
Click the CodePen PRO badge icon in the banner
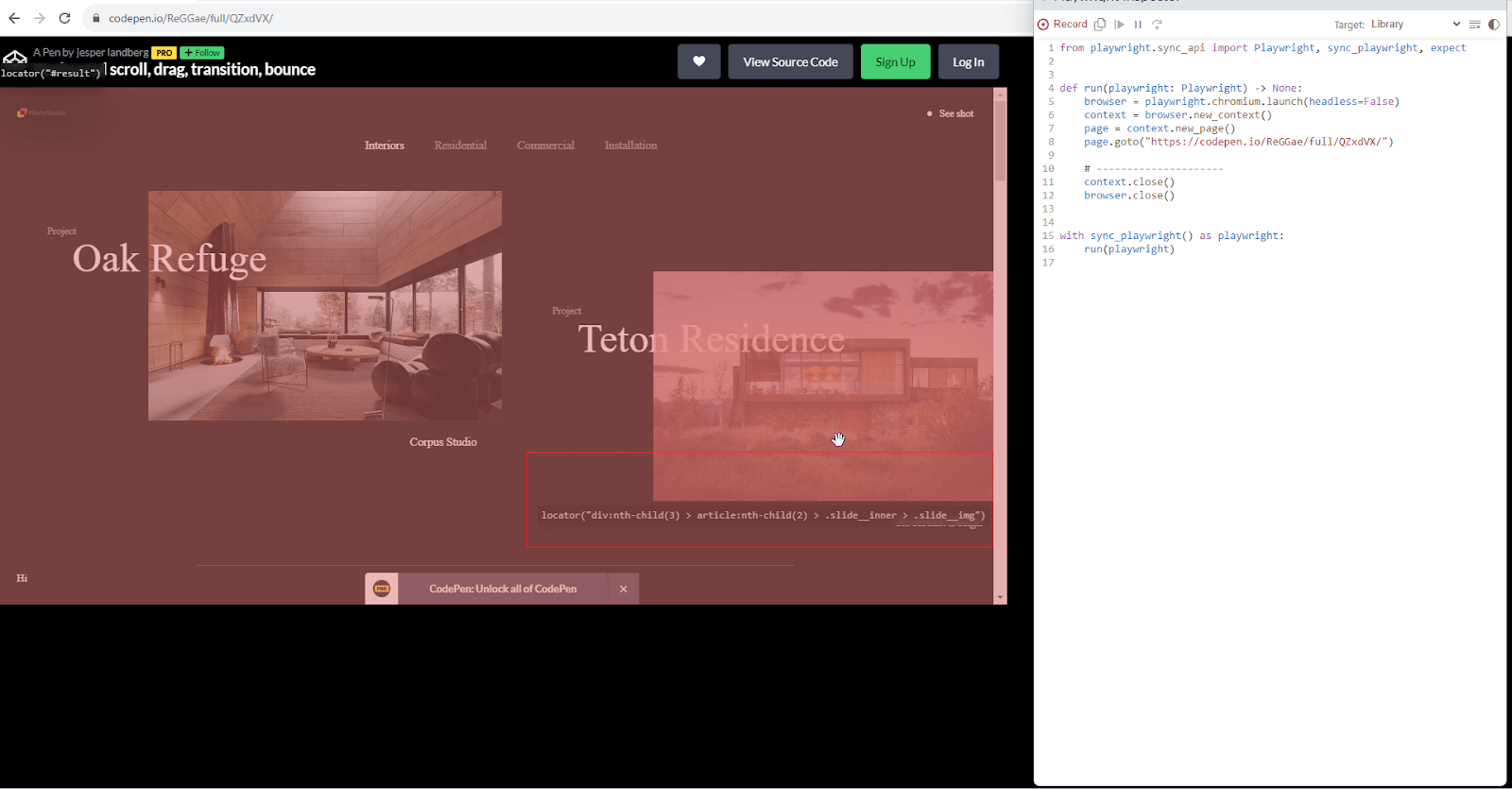tap(382, 589)
